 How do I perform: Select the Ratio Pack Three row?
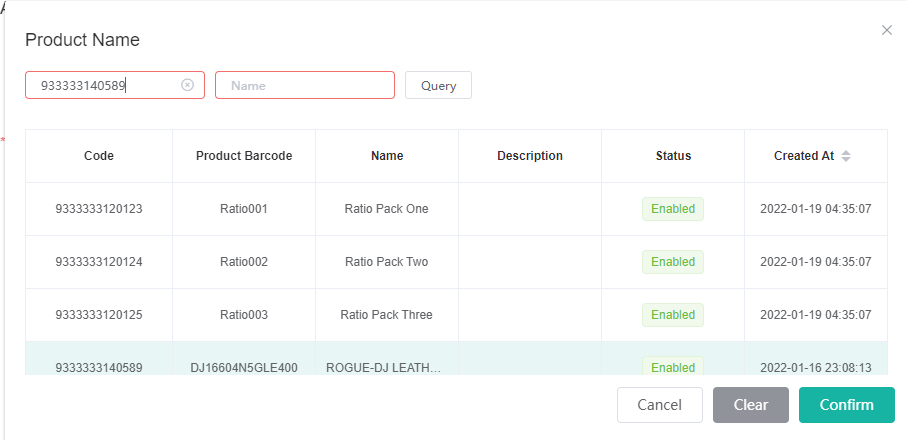point(386,315)
